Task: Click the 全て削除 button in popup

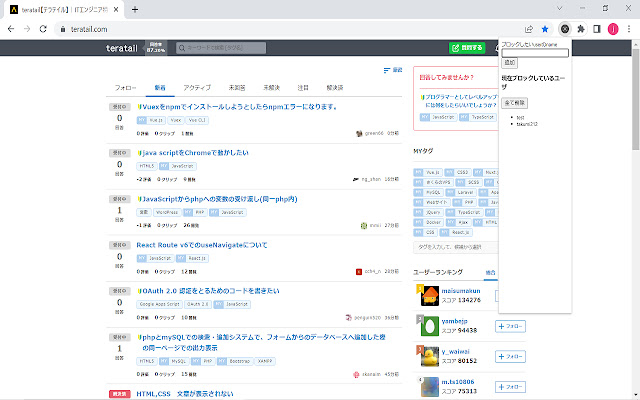Action: pos(514,103)
